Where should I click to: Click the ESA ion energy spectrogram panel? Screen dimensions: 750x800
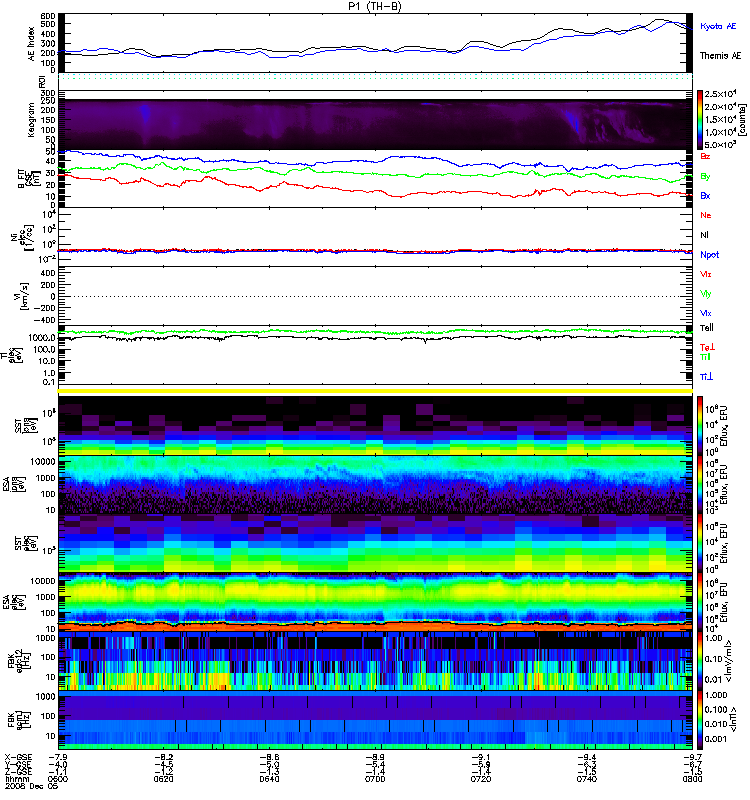tap(375, 485)
